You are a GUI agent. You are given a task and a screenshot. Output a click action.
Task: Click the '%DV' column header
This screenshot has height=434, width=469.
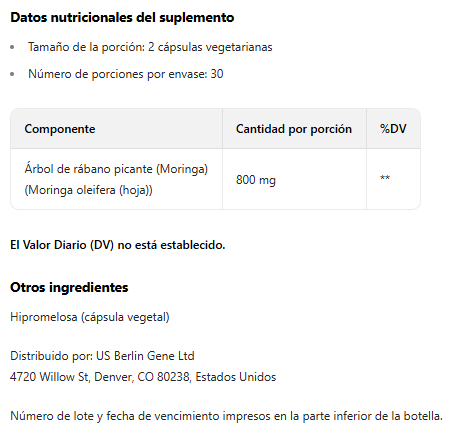[x=393, y=129]
